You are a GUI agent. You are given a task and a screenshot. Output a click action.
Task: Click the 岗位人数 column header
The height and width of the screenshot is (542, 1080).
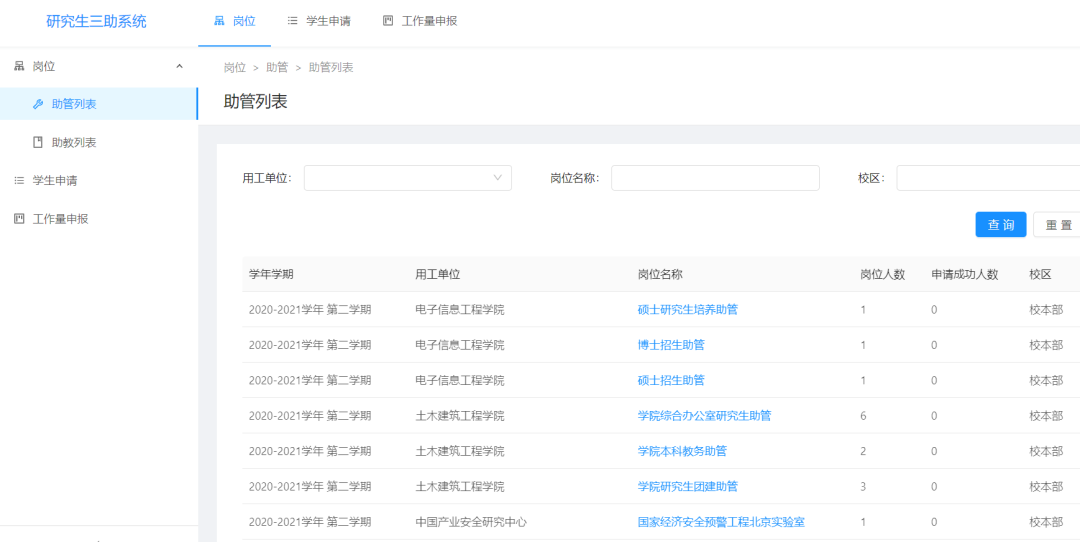(x=882, y=274)
